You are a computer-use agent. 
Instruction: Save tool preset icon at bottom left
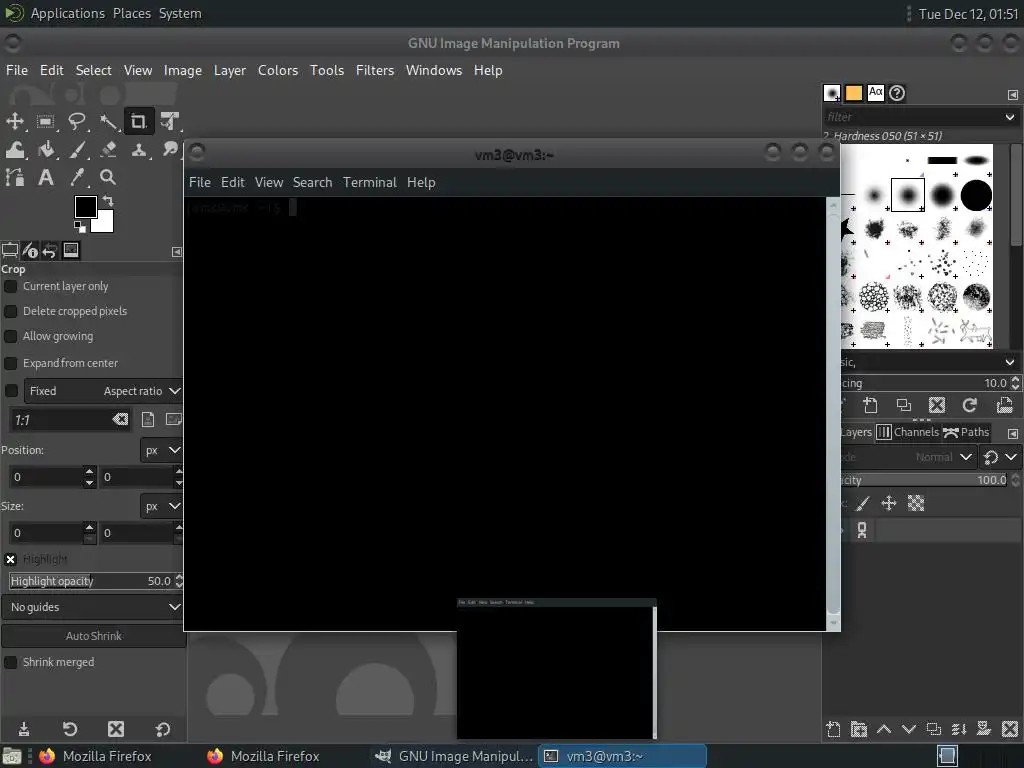click(x=24, y=729)
